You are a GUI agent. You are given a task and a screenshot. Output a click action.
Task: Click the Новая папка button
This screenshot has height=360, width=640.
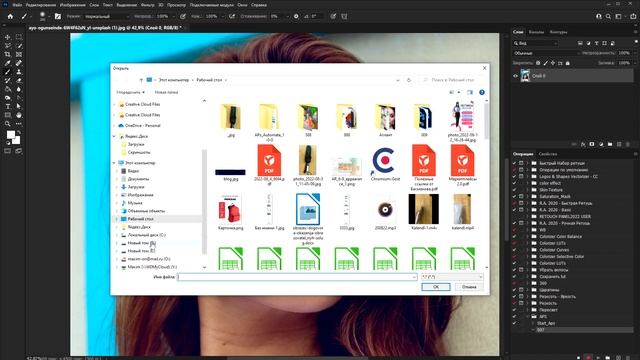point(166,92)
